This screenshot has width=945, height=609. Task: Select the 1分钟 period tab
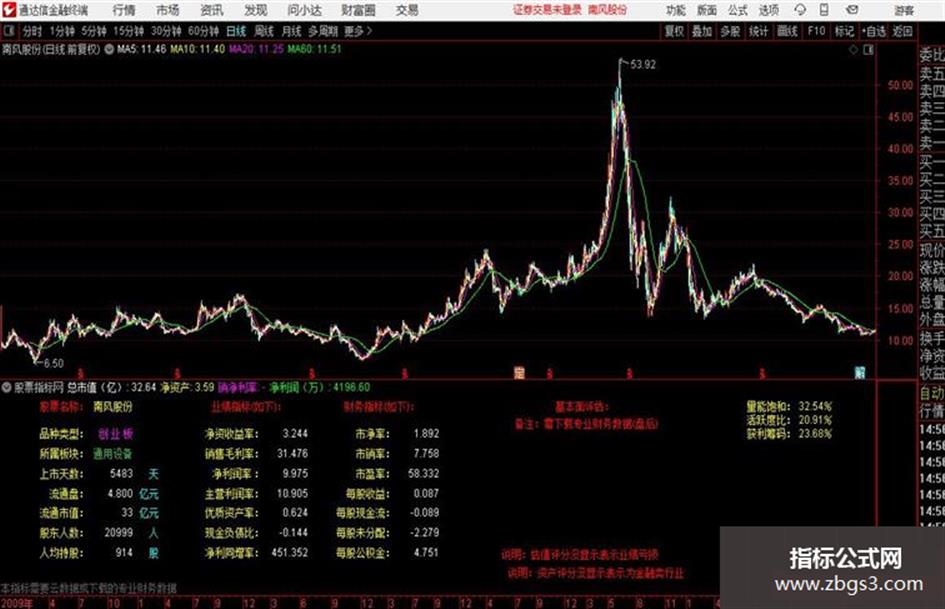pyautogui.click(x=62, y=31)
